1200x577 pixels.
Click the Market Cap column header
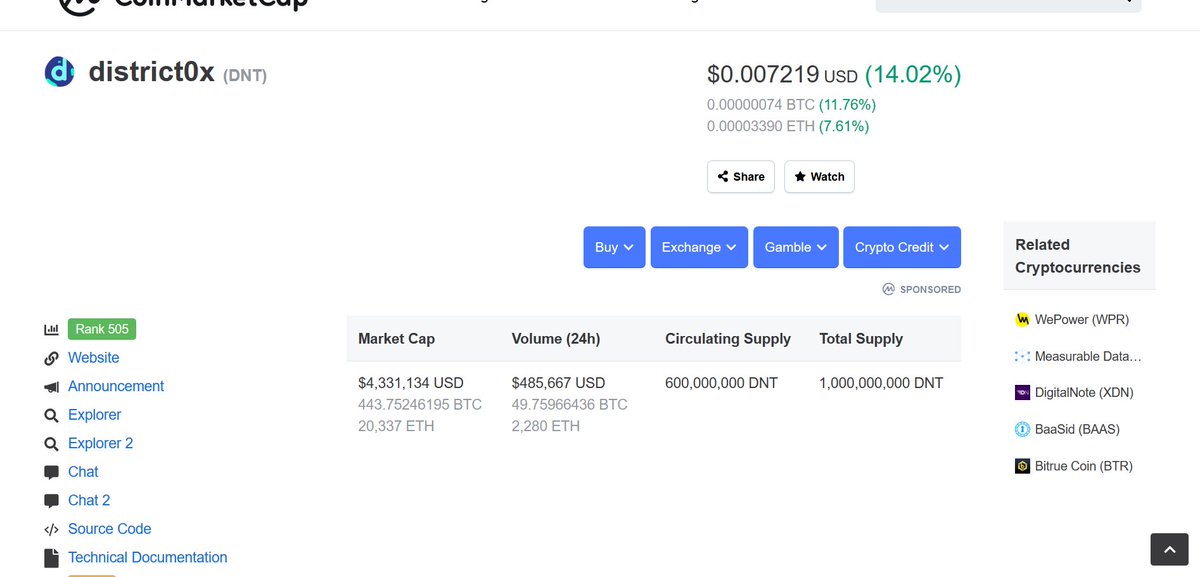click(397, 339)
